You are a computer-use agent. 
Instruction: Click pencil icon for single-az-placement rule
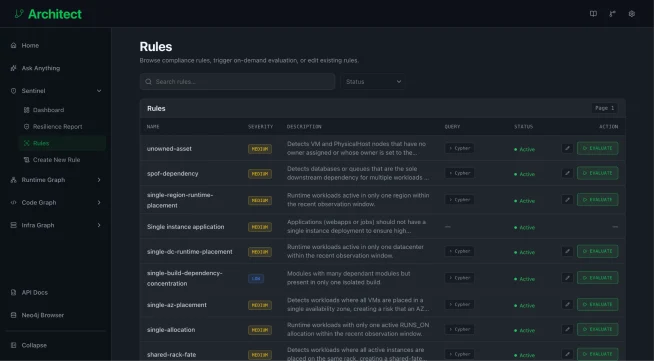(x=567, y=304)
